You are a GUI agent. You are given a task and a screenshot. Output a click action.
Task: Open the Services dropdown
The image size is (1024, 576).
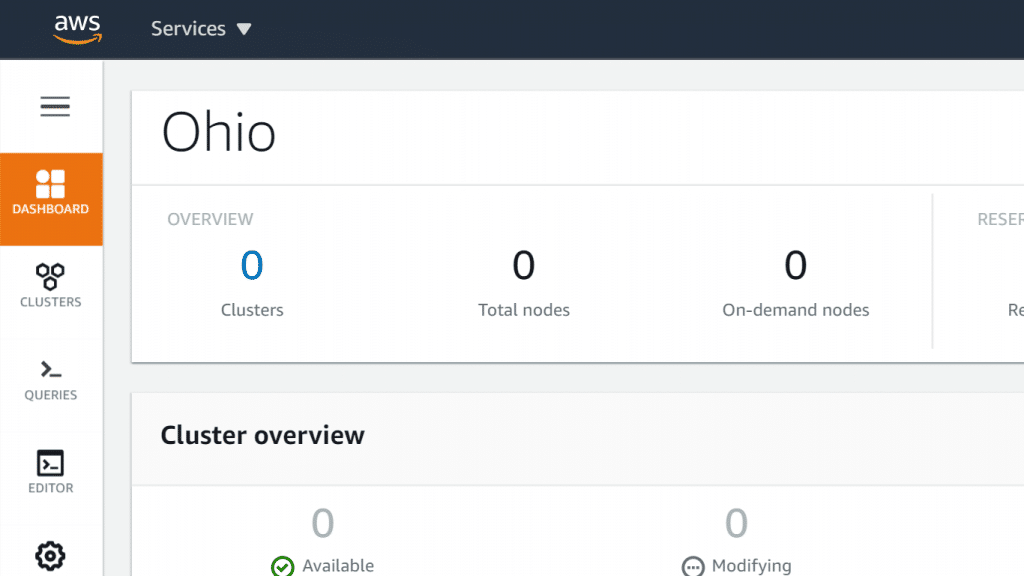200,28
